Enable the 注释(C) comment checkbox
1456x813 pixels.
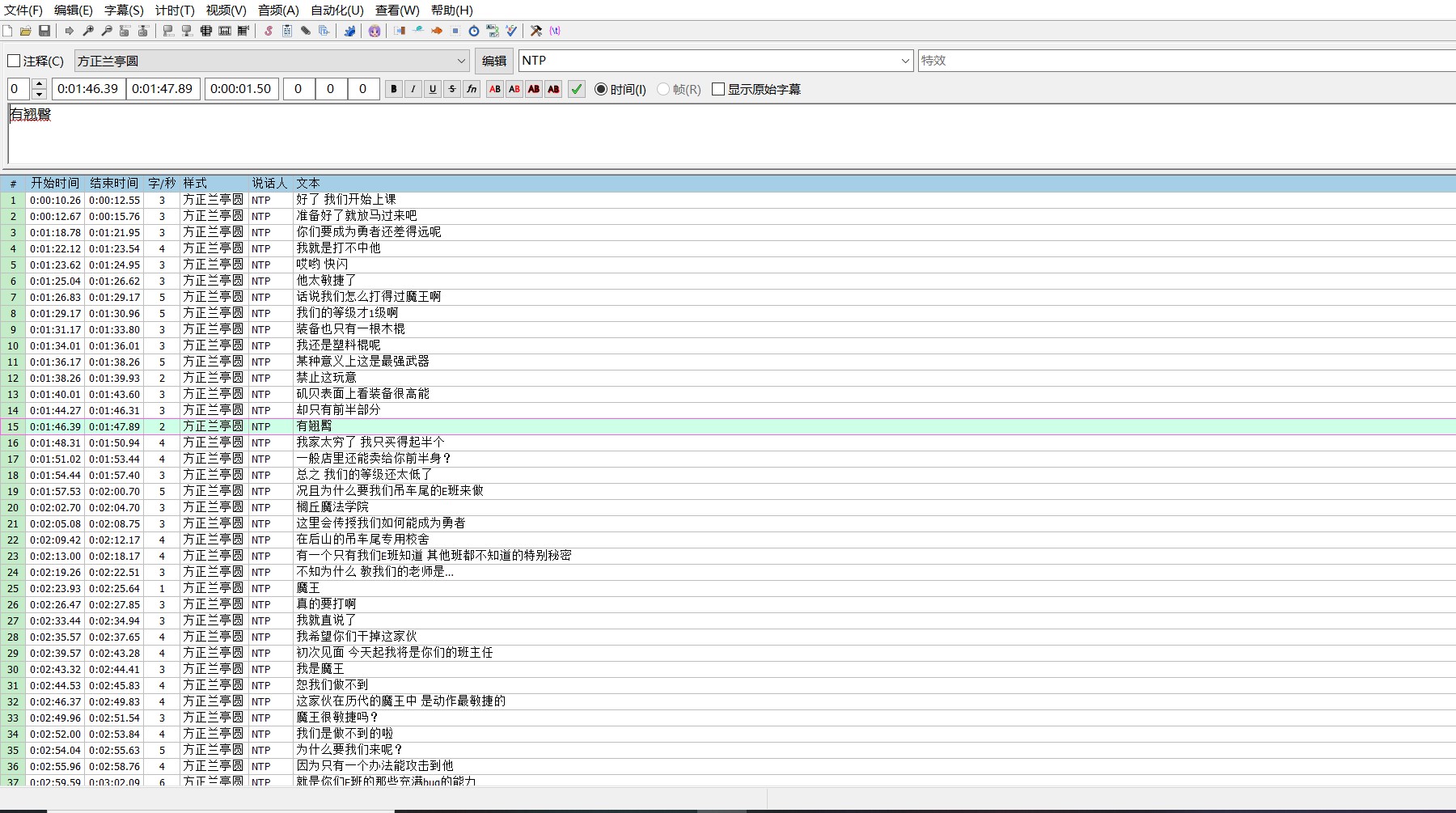tap(14, 61)
